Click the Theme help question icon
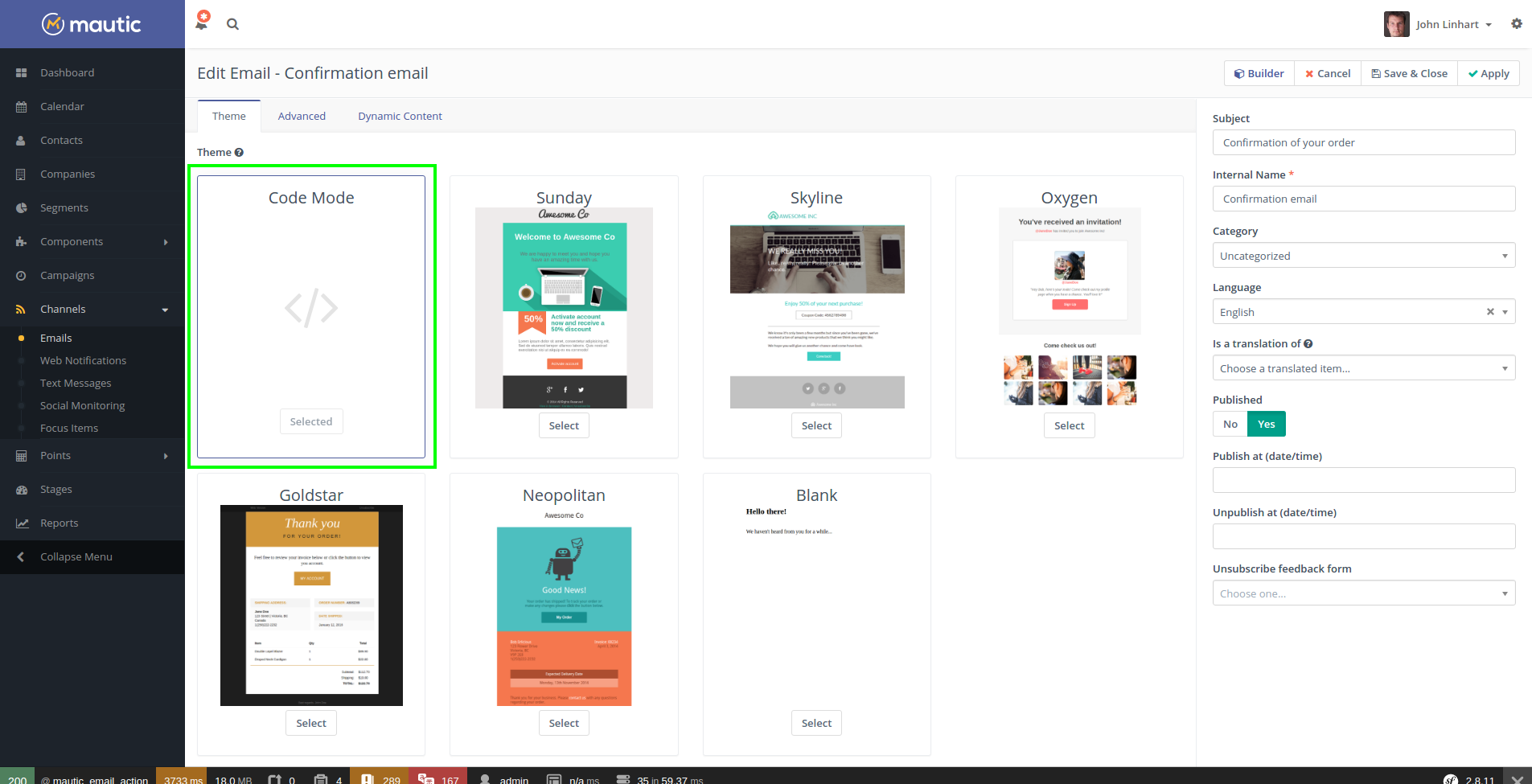1532x784 pixels. (x=239, y=152)
